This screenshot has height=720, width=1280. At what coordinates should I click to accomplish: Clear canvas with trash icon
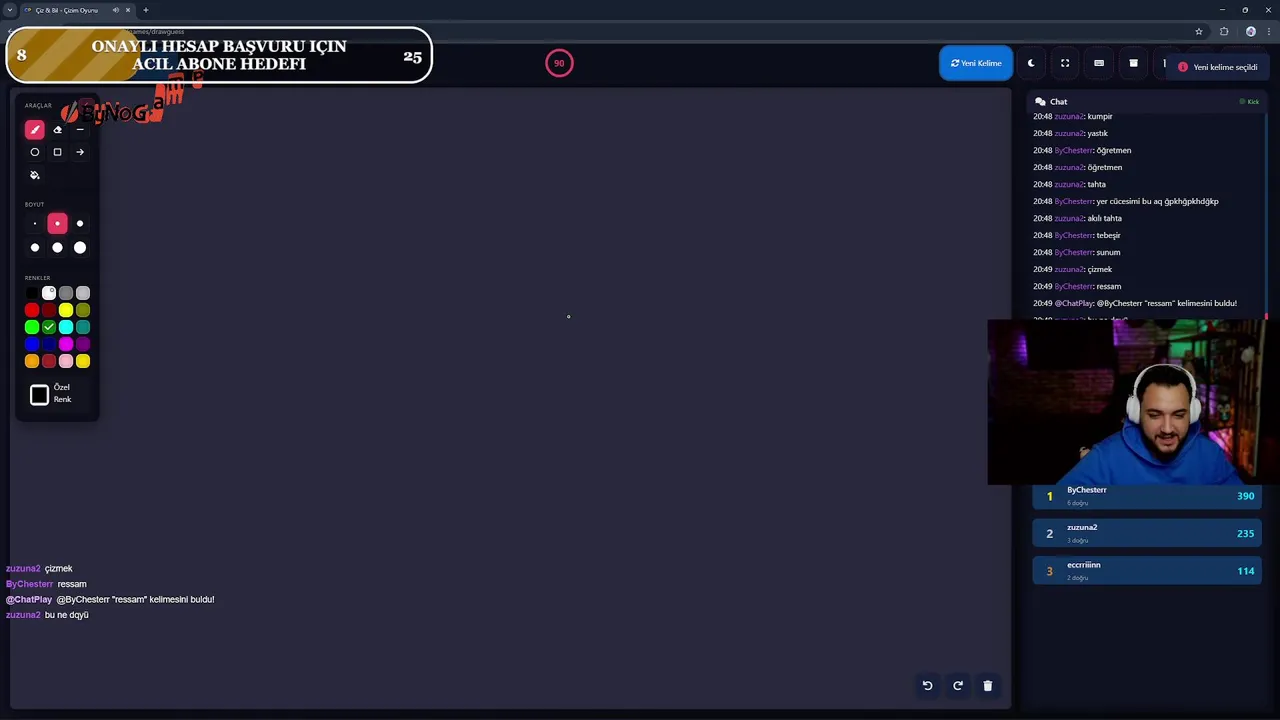pyautogui.click(x=988, y=686)
